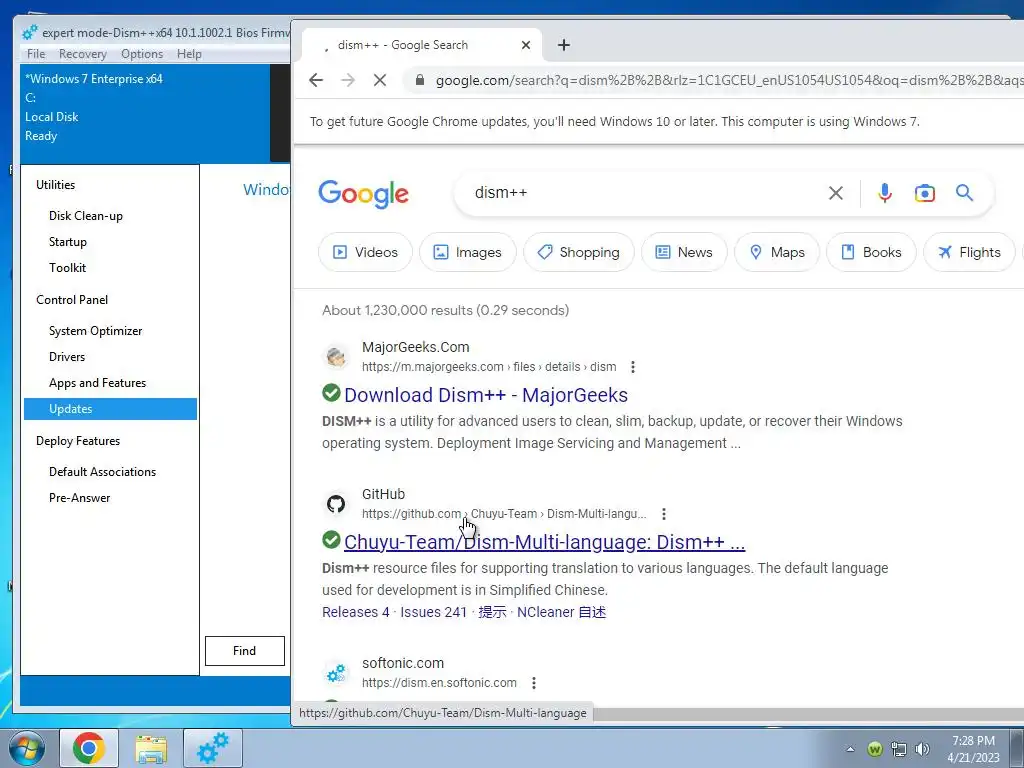Close the dism++ Google Search tab
1024x768 pixels.
(526, 45)
